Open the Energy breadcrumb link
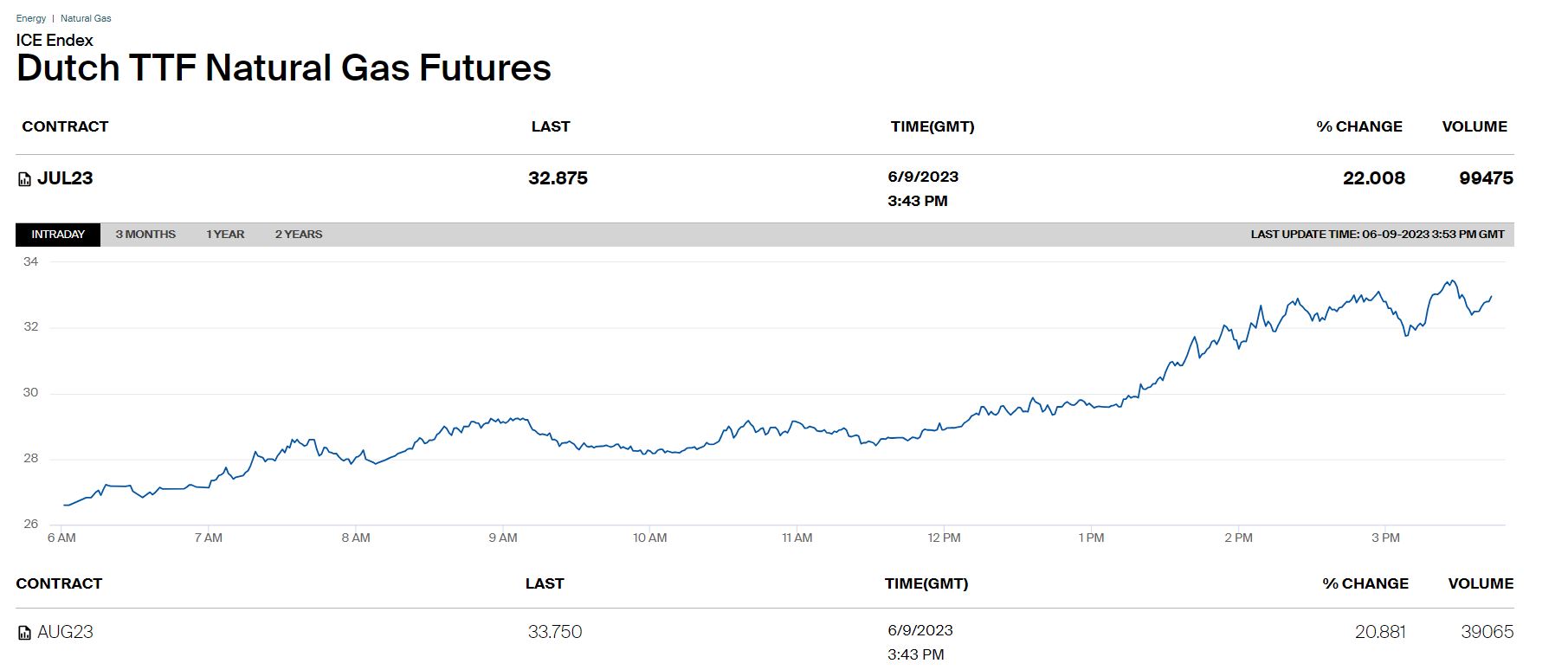Screen dimensions: 1568x670 (31, 18)
